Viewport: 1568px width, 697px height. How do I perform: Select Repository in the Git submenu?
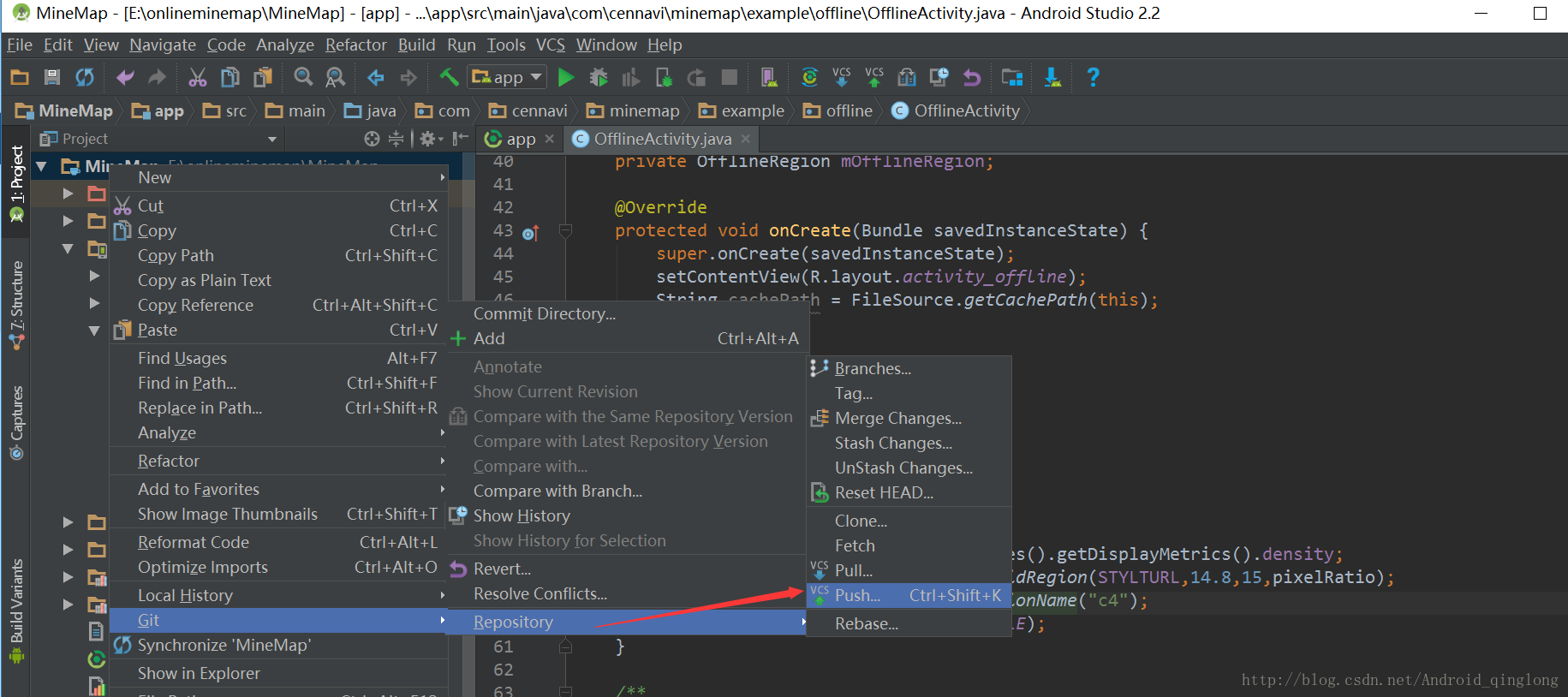[628, 622]
